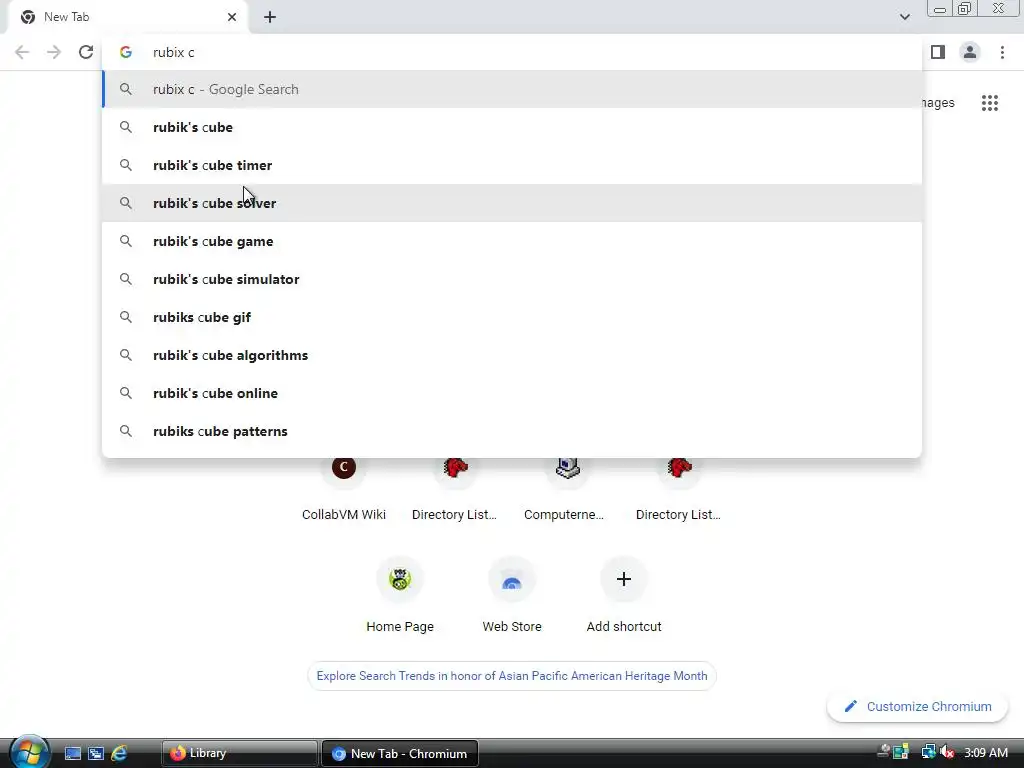
Task: Pick 'rubiks cube patterns' suggestion
Action: [512, 431]
